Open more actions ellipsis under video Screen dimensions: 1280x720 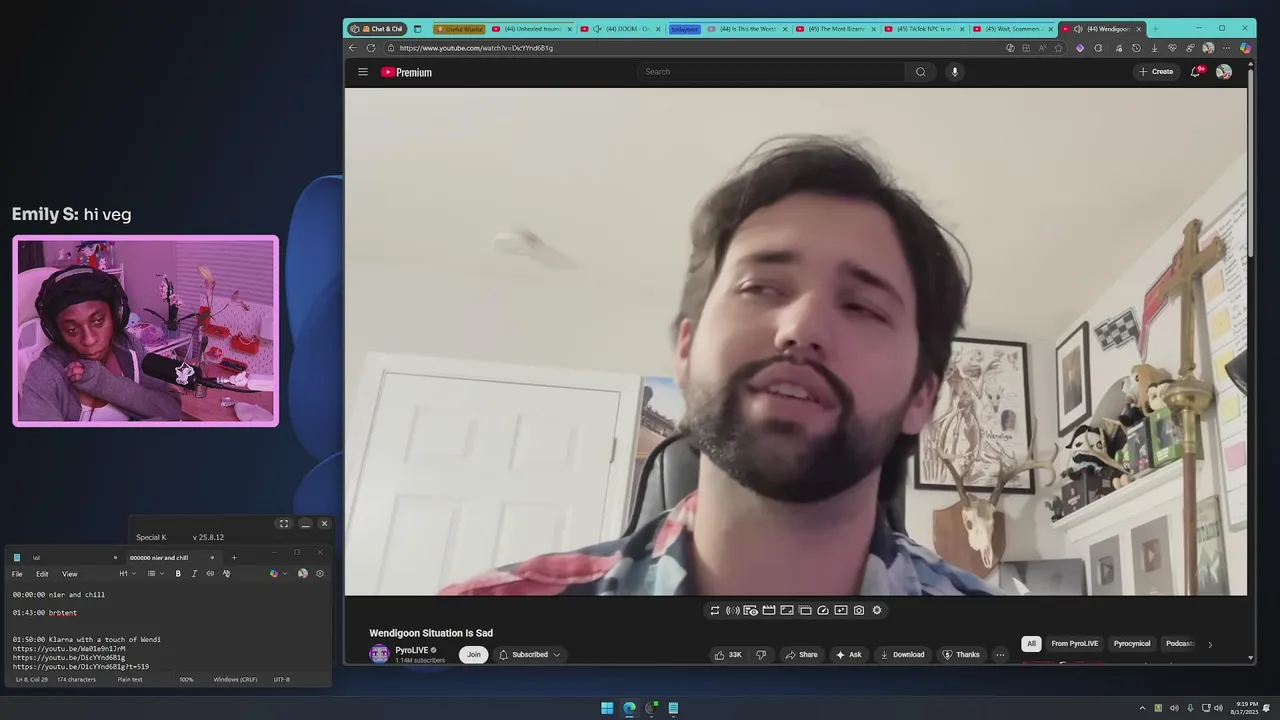pos(1000,655)
